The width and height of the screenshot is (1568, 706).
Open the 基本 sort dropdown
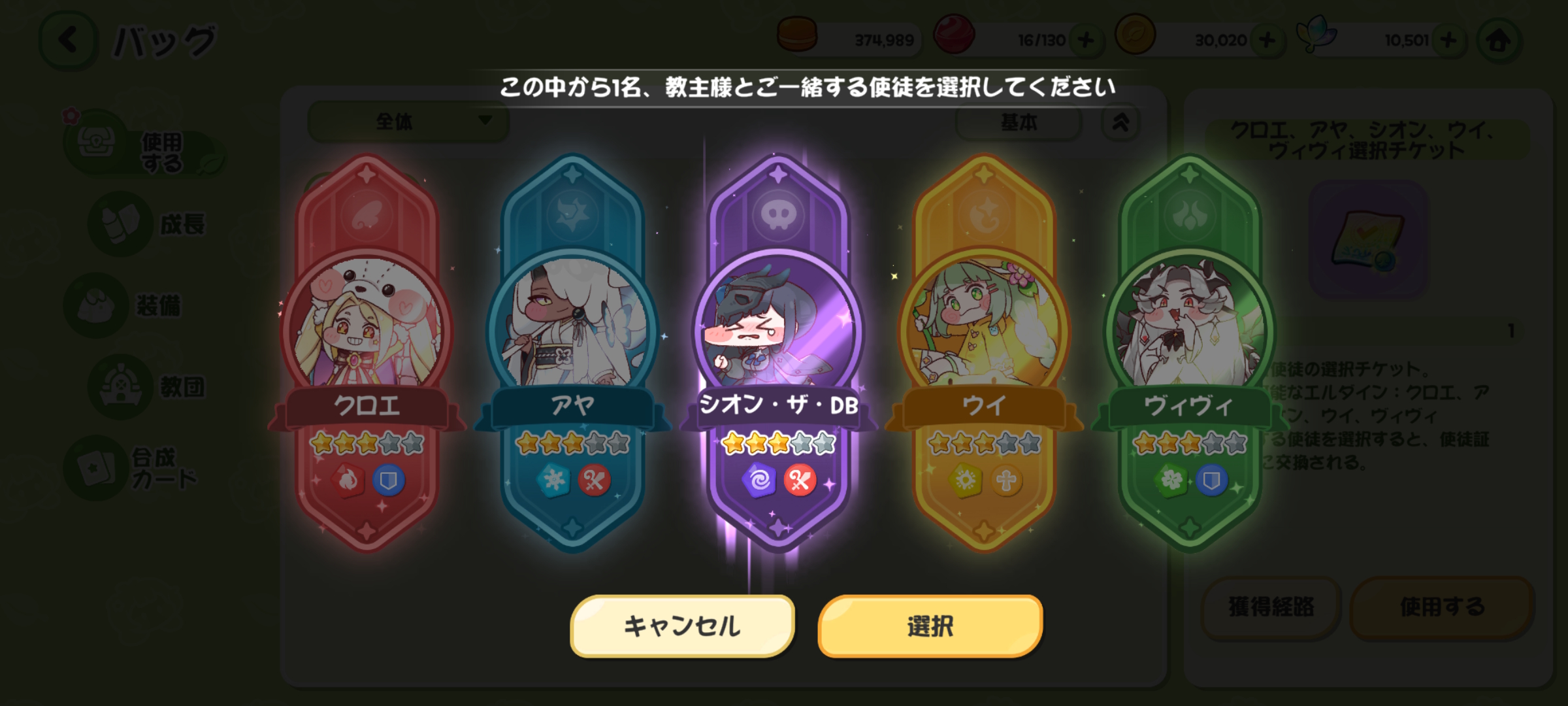[x=1019, y=122]
